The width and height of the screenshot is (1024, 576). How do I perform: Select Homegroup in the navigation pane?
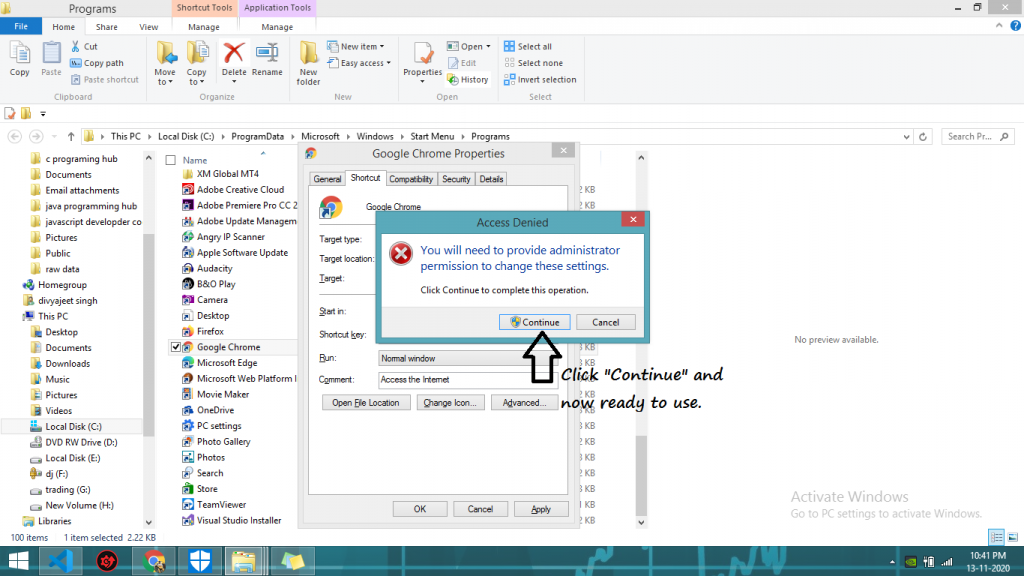click(x=62, y=285)
